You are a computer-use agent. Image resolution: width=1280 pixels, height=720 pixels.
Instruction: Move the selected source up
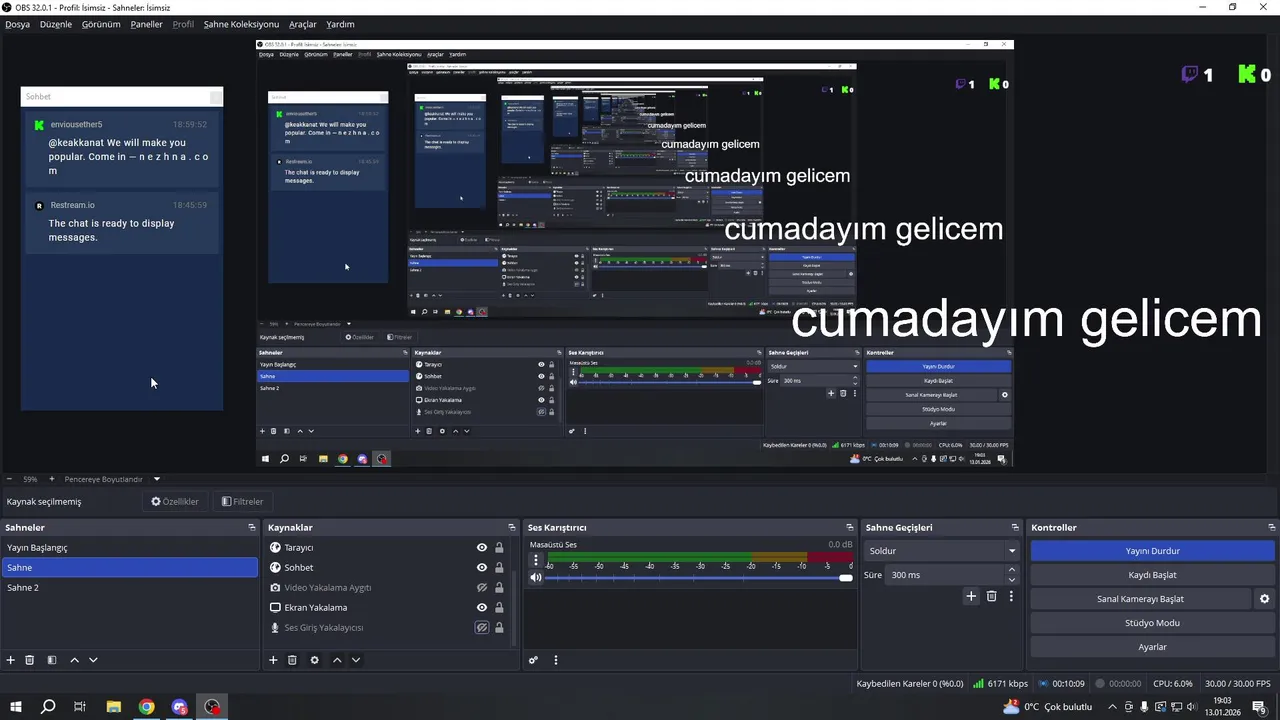pyautogui.click(x=337, y=660)
